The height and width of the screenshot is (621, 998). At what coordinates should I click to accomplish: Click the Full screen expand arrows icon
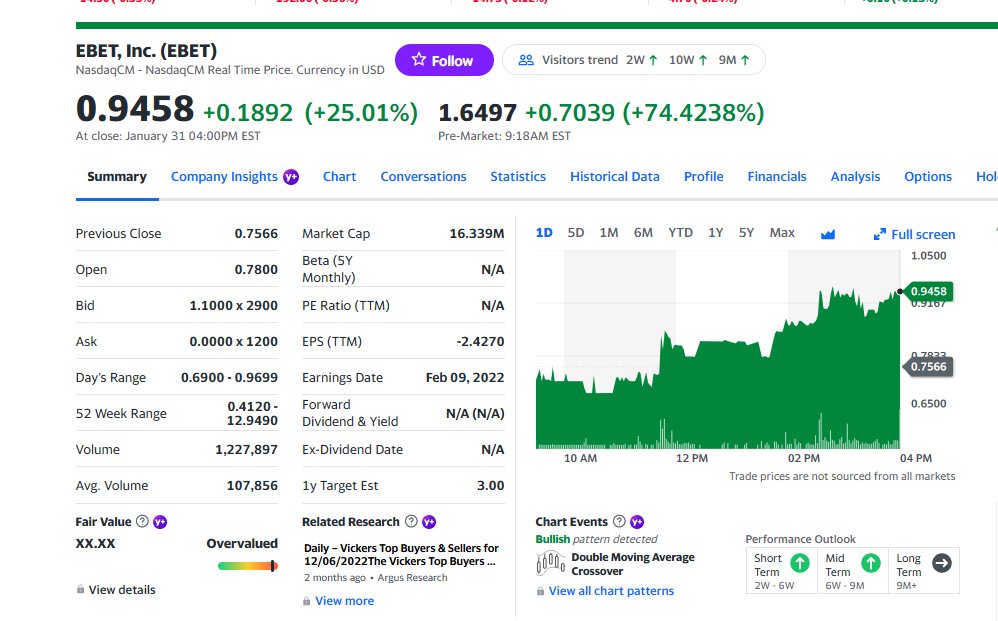[880, 234]
